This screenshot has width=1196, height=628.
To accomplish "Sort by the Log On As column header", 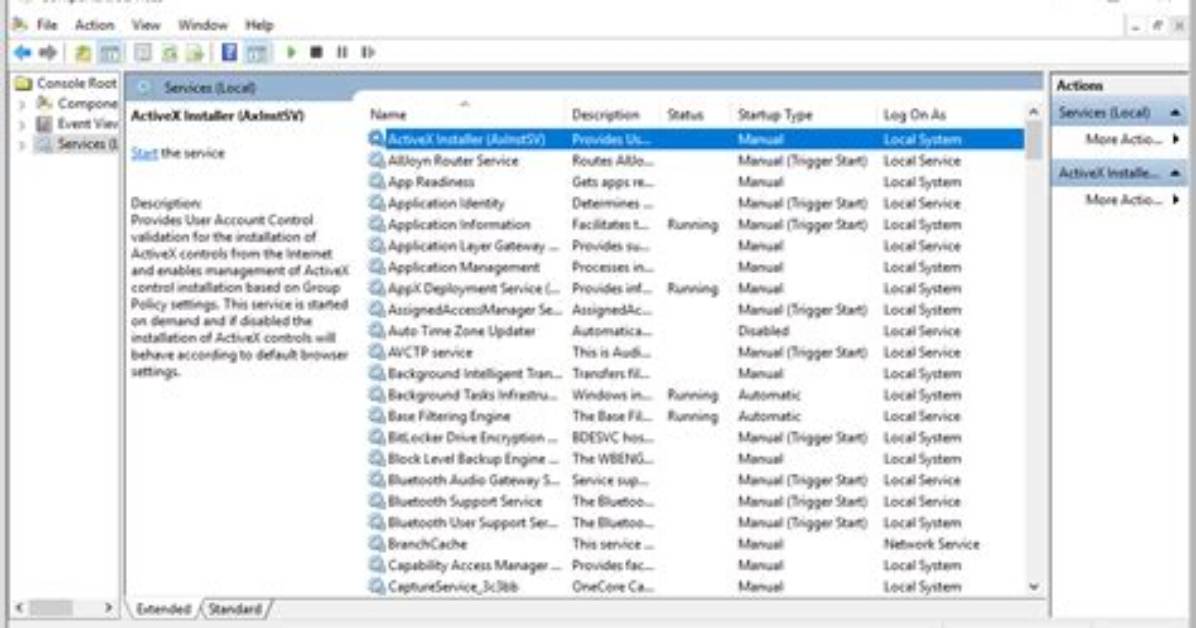I will pos(915,114).
